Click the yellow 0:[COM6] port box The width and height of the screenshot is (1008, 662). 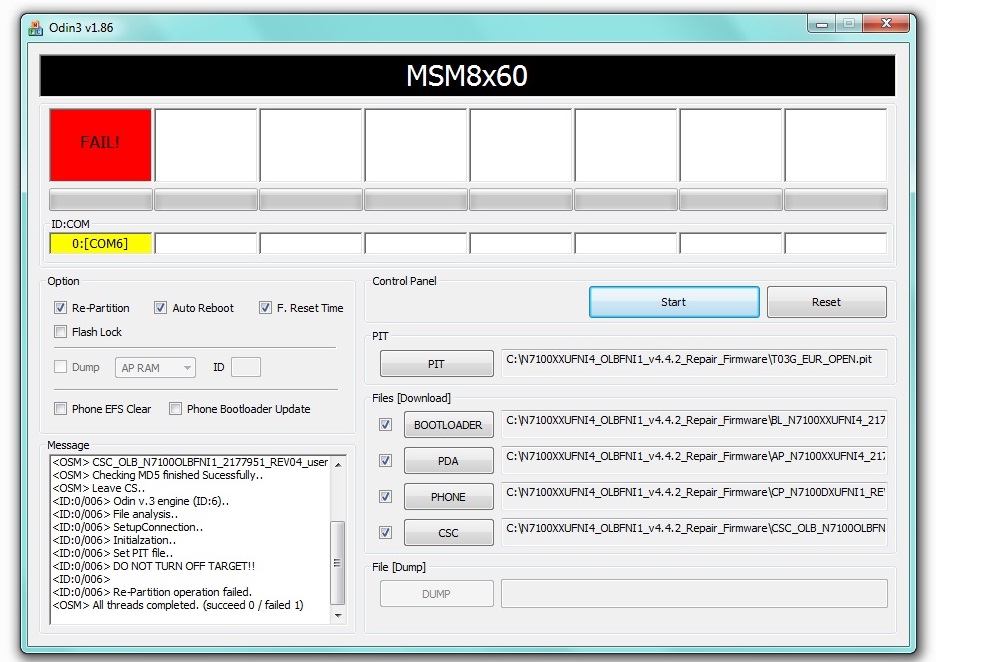[x=100, y=244]
